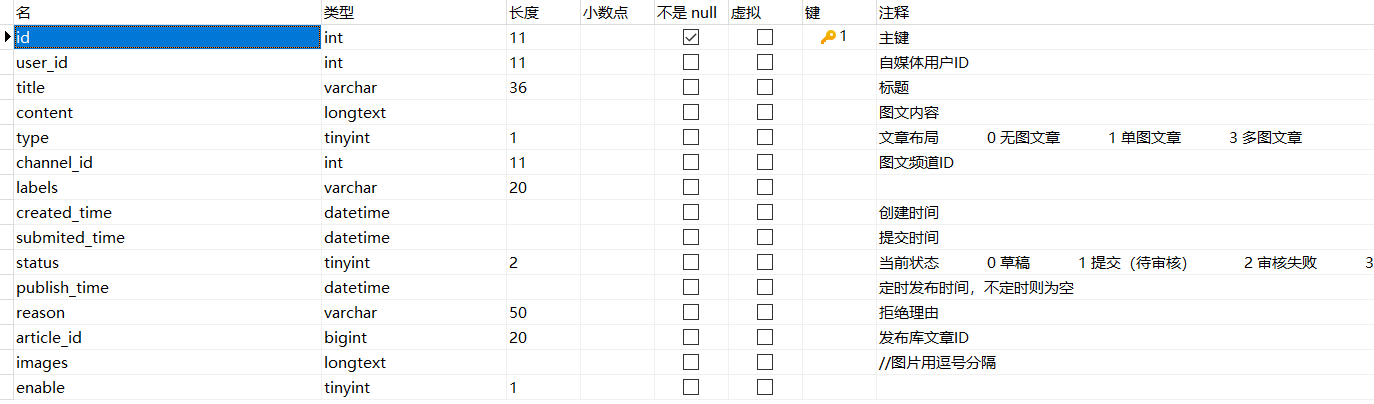Screen dimensions: 1374x404
Task: Open the type cell showing varchar for title
Action: [350, 88]
